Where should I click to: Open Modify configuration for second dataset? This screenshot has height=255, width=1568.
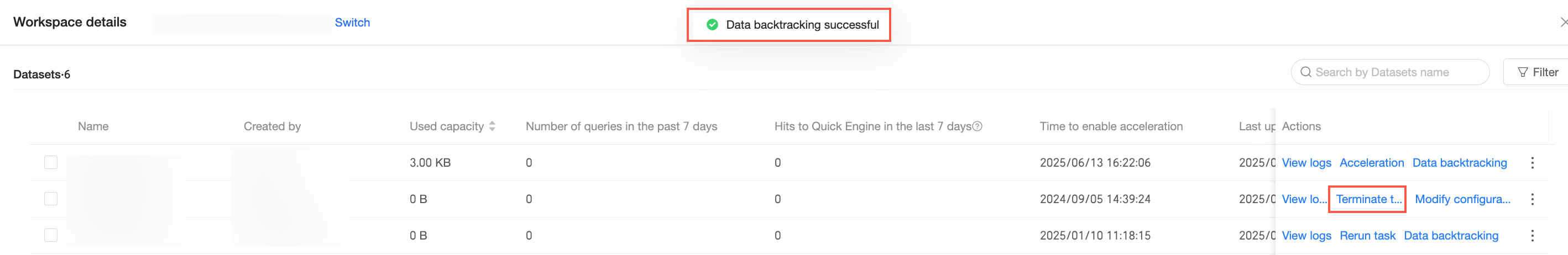pyautogui.click(x=1462, y=199)
